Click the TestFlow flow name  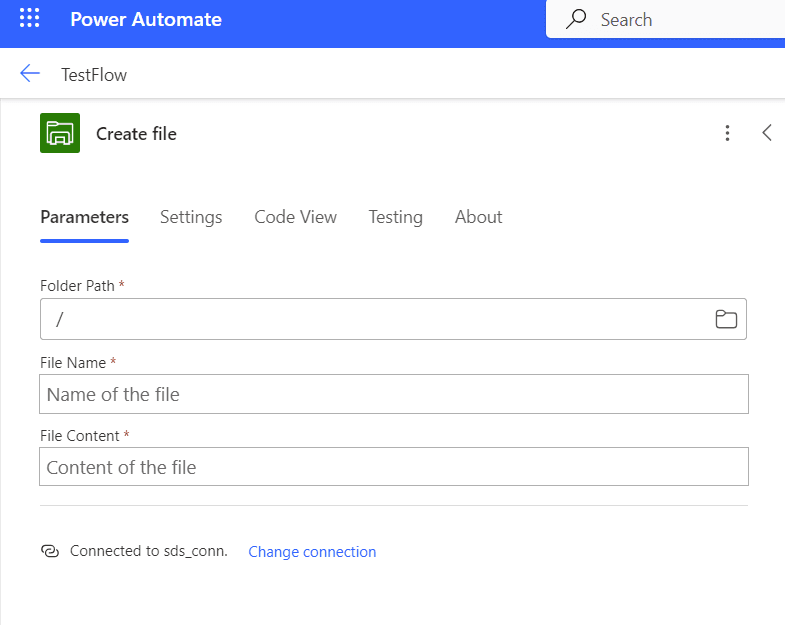click(x=94, y=75)
